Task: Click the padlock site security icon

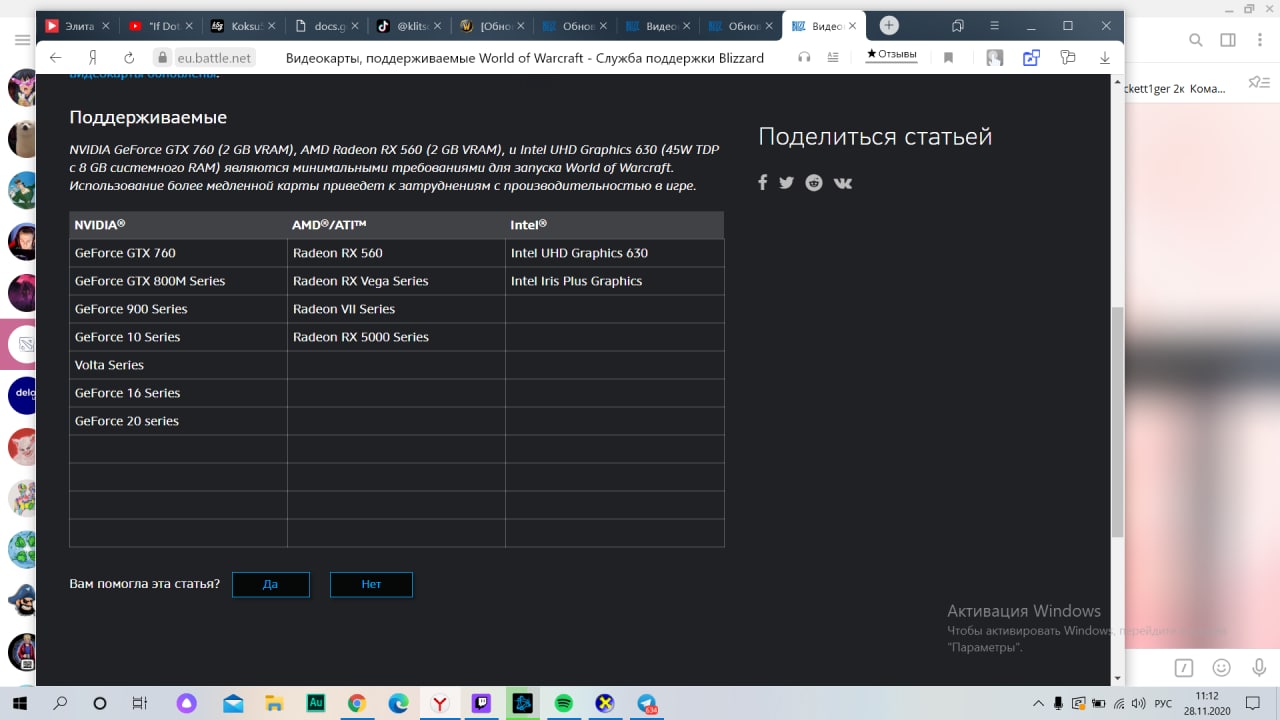Action: tap(162, 58)
